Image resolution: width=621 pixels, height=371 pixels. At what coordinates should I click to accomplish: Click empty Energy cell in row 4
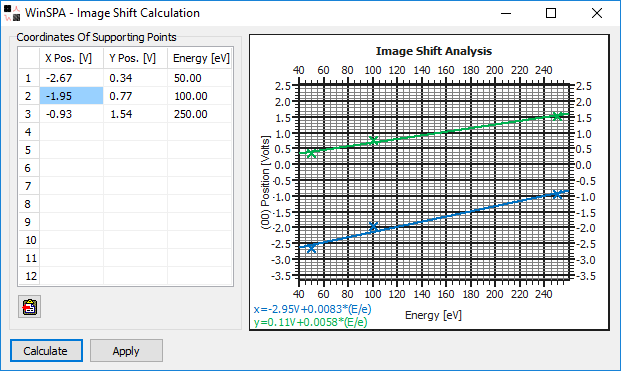point(200,132)
